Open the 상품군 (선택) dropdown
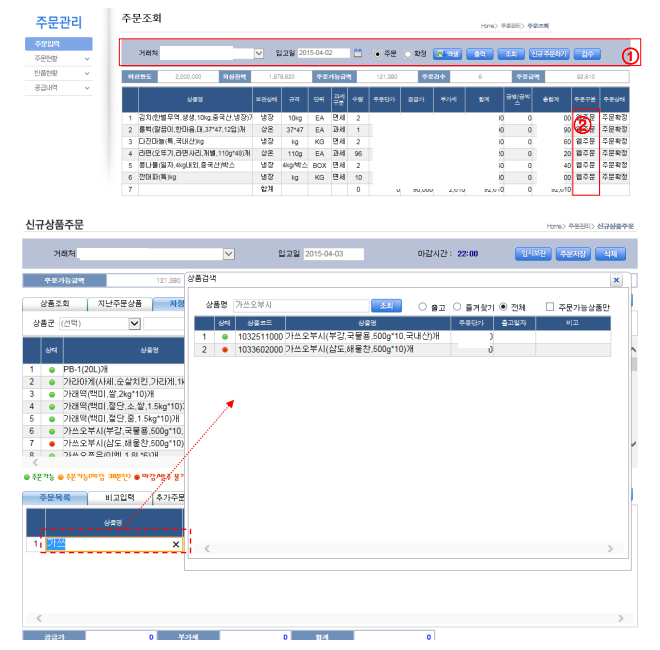 tap(134, 323)
